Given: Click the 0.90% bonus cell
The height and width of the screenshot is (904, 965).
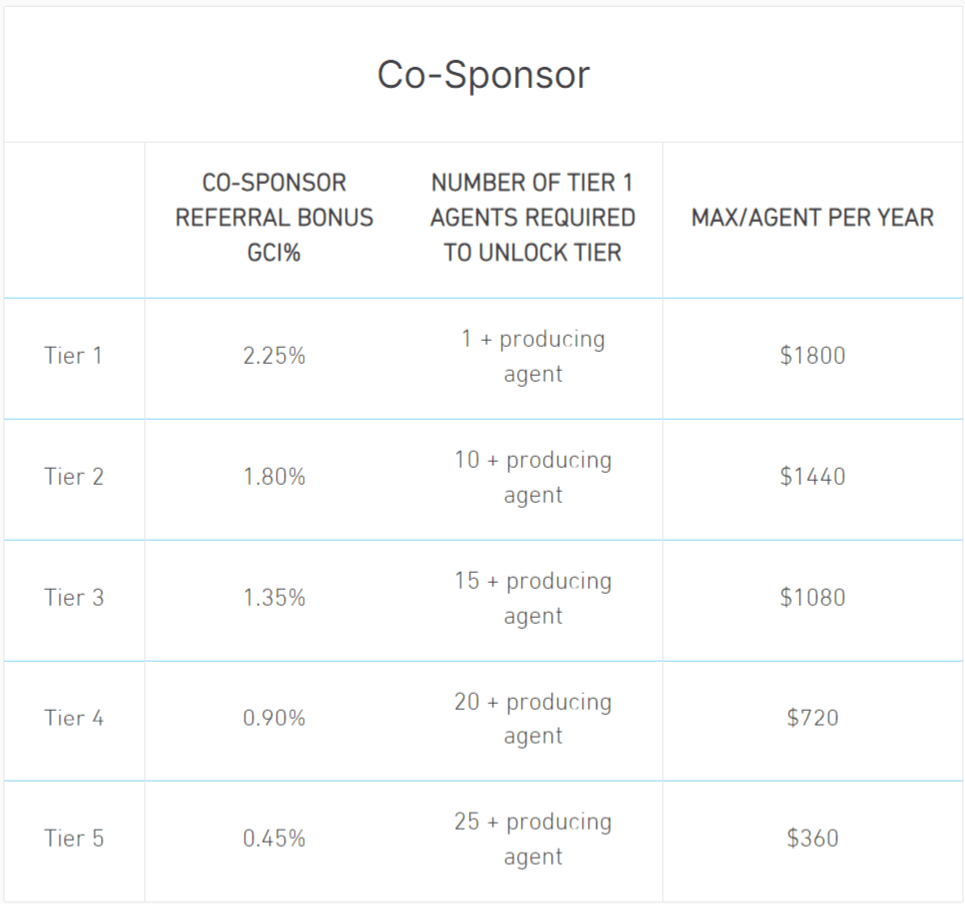Looking at the screenshot, I should point(274,718).
